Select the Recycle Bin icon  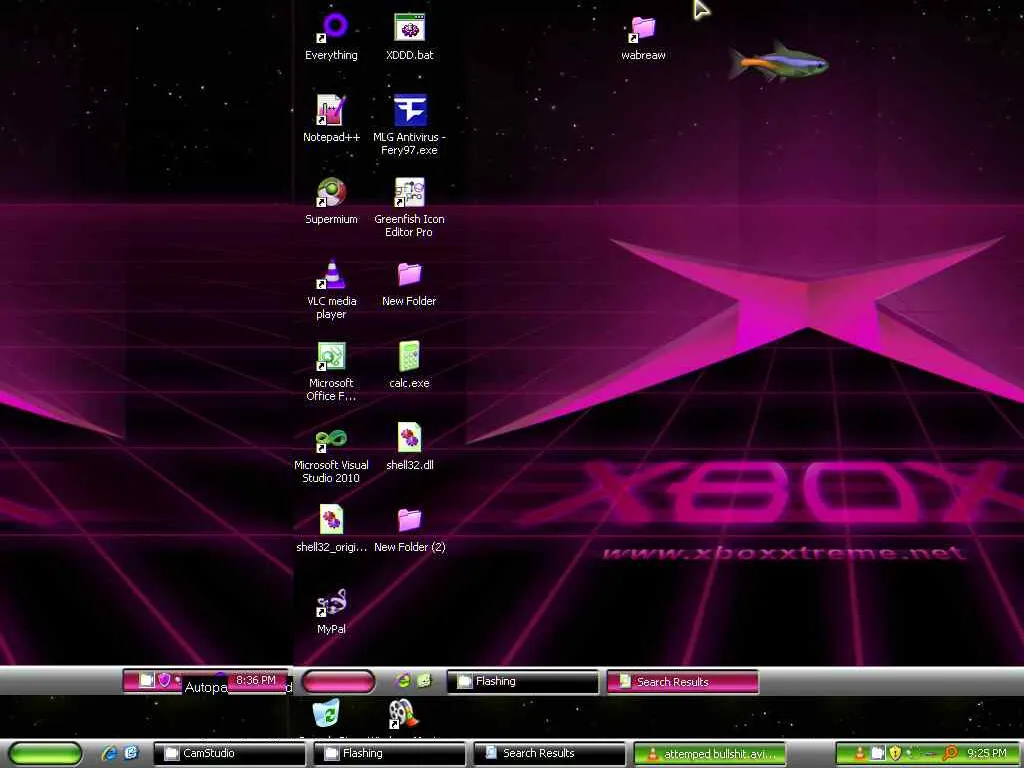[x=327, y=713]
